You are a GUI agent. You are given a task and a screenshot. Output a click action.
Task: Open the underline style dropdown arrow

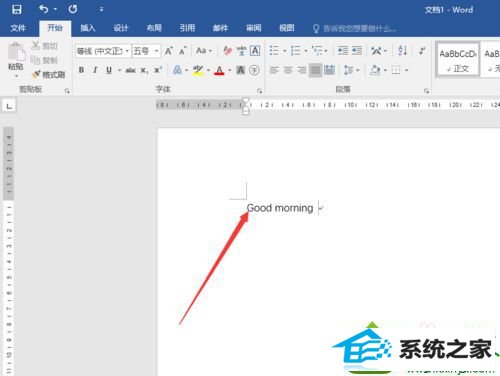click(x=119, y=70)
